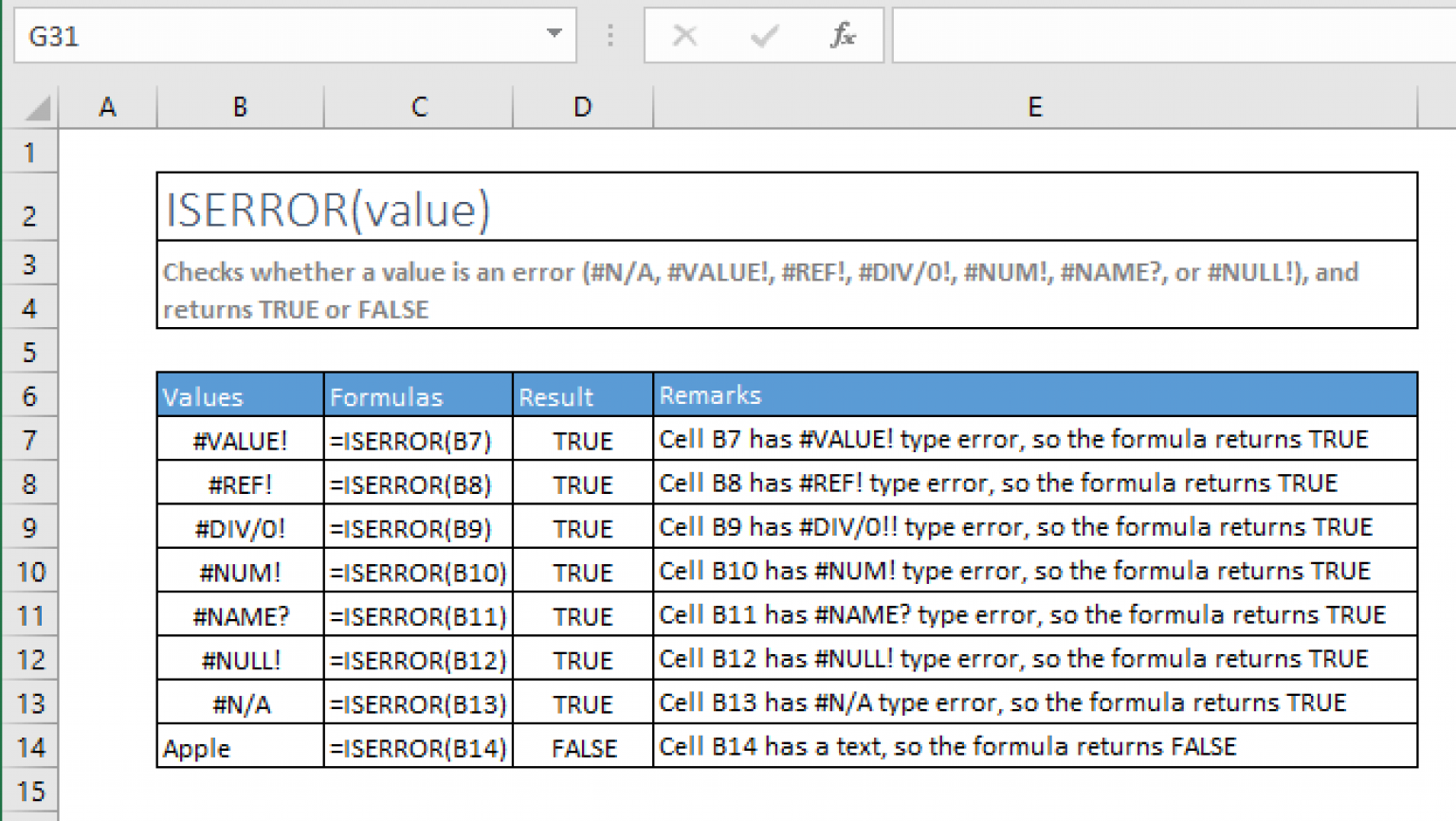Click remark 'Cell B8 has #REF! type error'

pos(1035,483)
